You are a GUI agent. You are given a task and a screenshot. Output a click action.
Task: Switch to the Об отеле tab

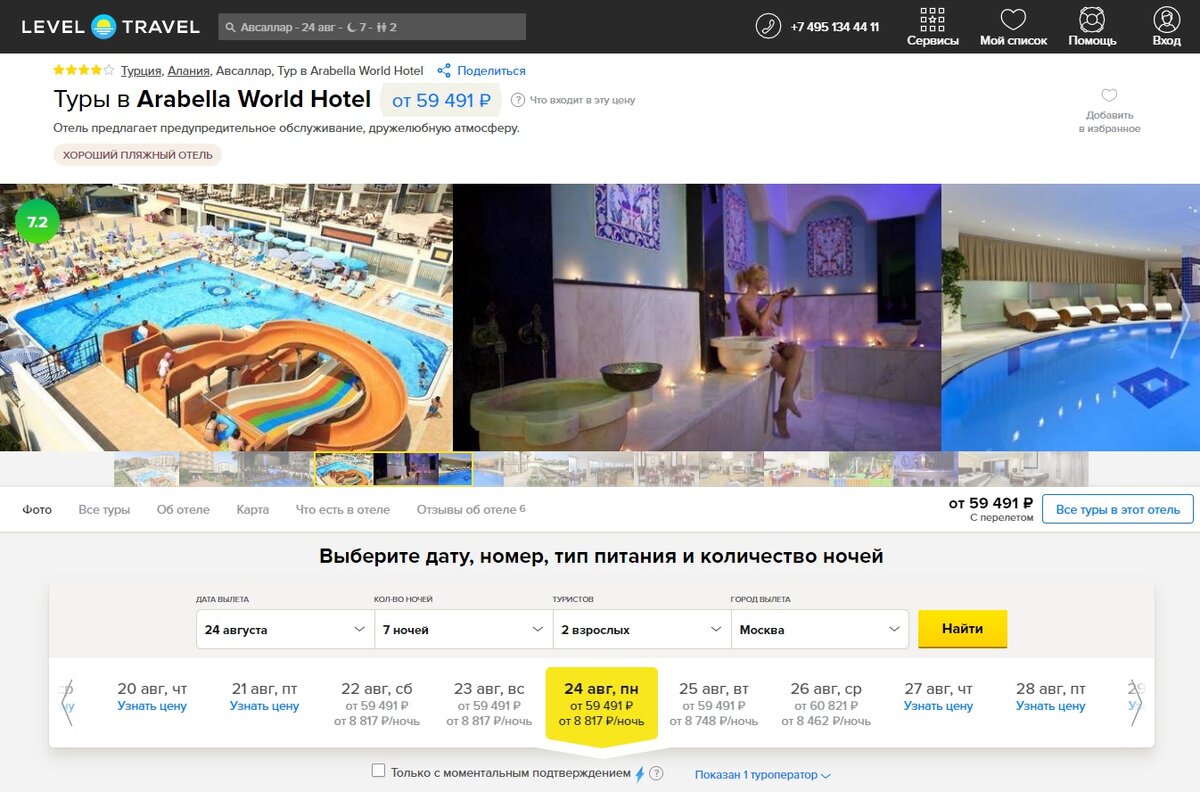183,509
